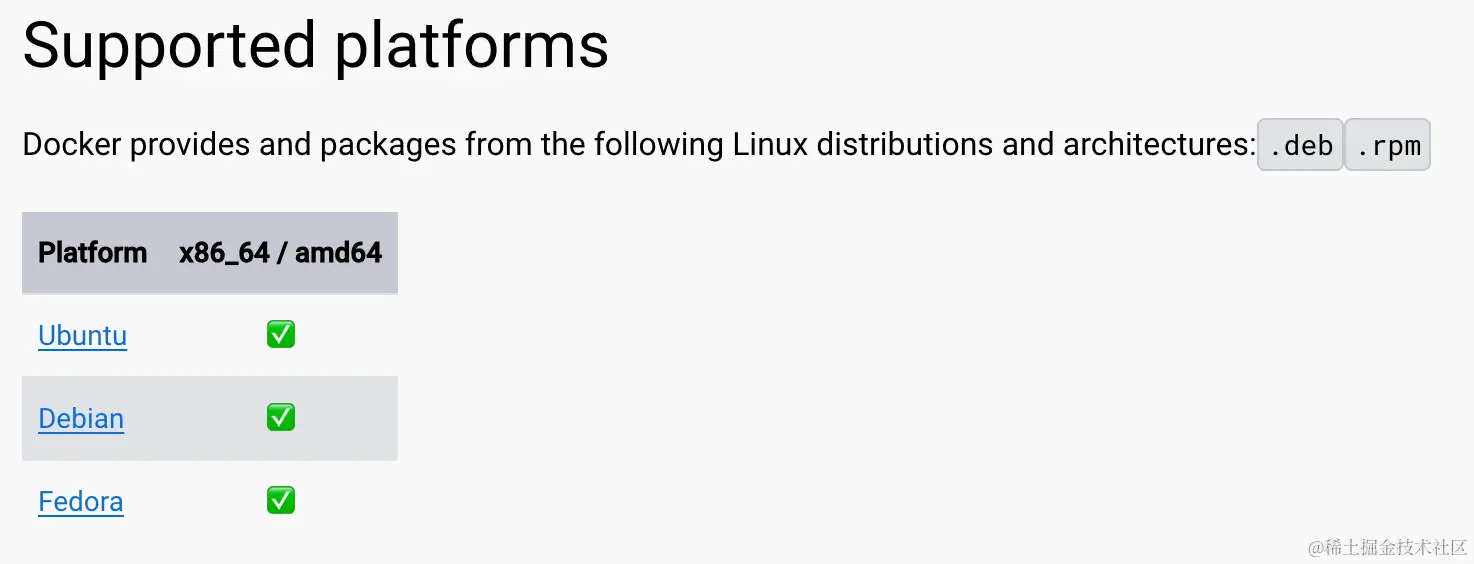Click the word architectures in the description
This screenshot has height=564, width=1474.
point(1158,145)
